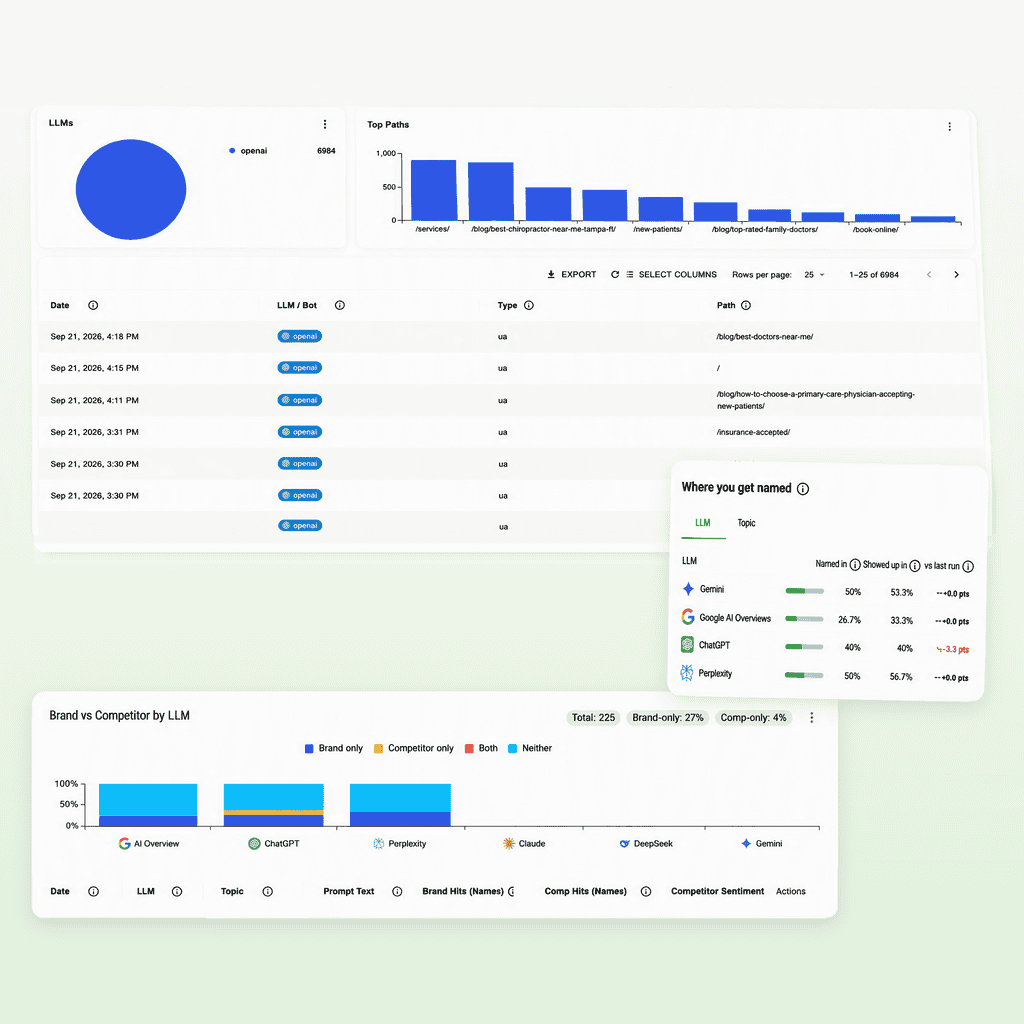The height and width of the screenshot is (1024, 1024).
Task: Click the /services/ bar in Top Paths
Action: [434, 190]
